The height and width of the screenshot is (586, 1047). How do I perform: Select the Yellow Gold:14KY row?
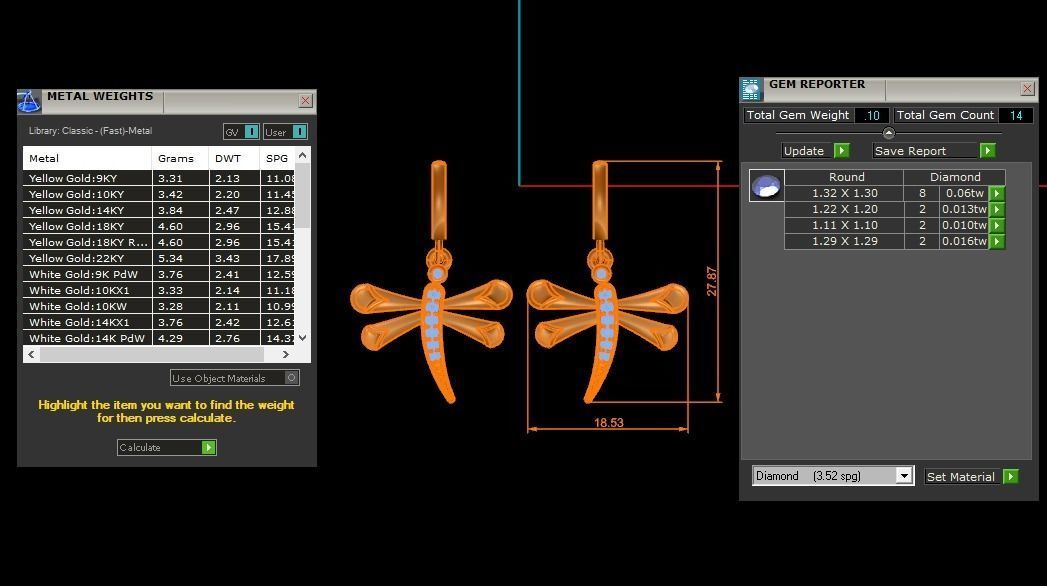[x=159, y=210]
